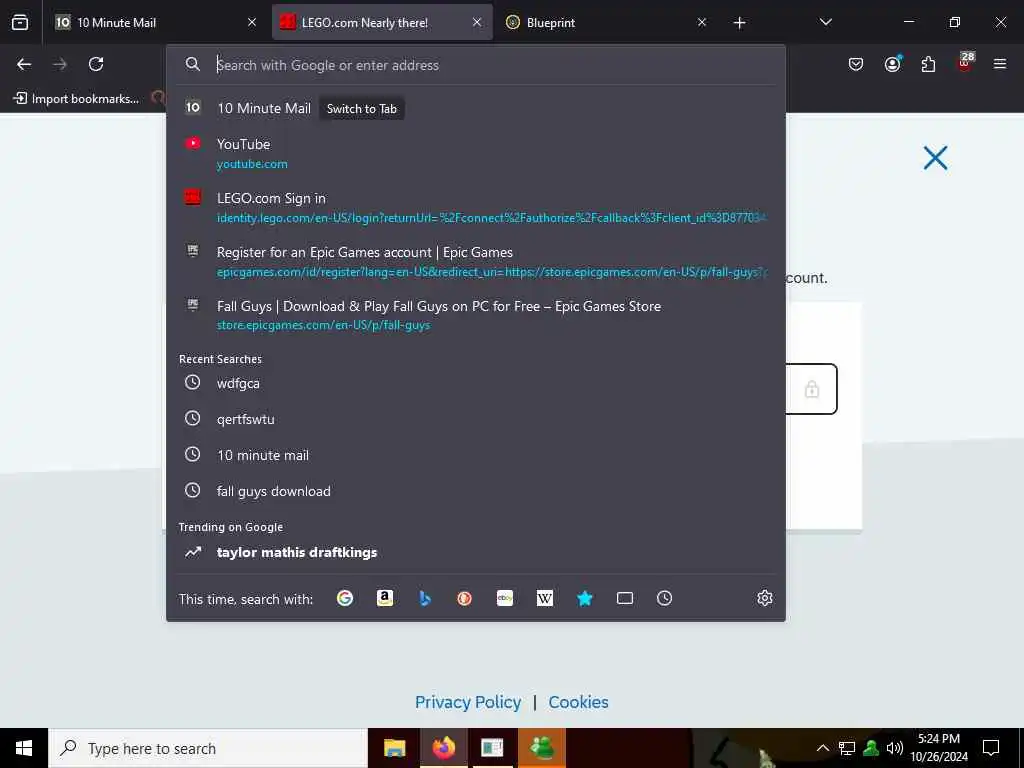The height and width of the screenshot is (768, 1024).
Task: Search this time with DuckDuckGo
Action: (464, 598)
